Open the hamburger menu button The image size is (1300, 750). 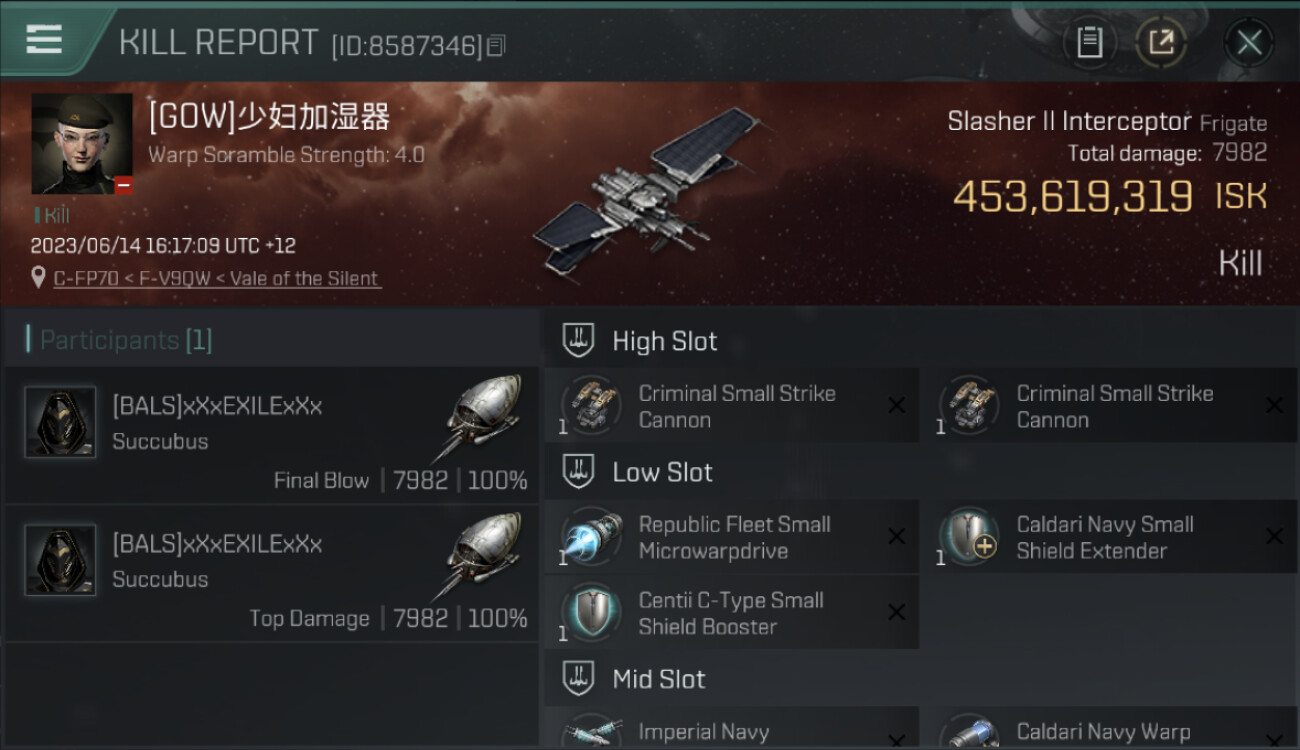(x=44, y=40)
